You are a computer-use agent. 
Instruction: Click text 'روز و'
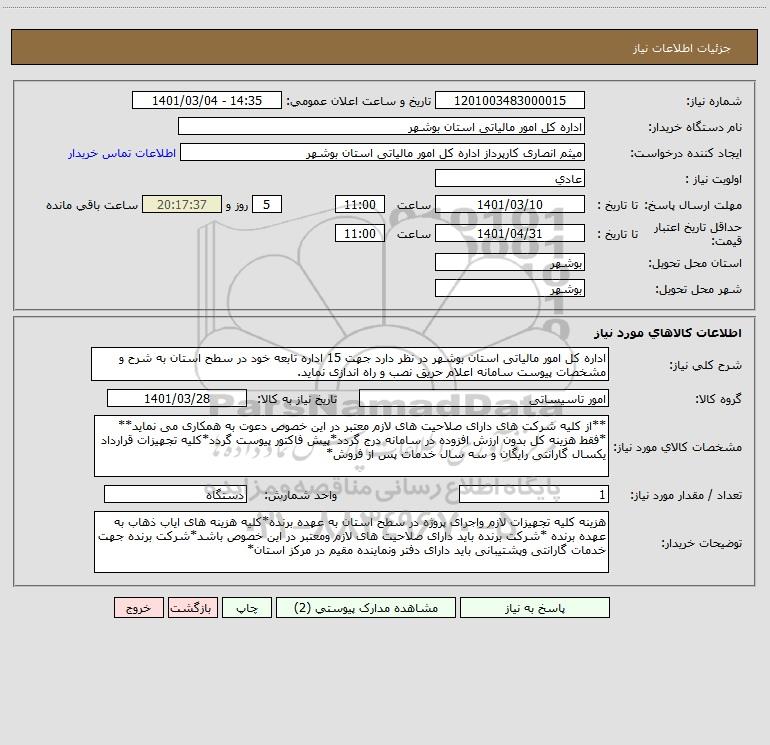click(x=237, y=205)
